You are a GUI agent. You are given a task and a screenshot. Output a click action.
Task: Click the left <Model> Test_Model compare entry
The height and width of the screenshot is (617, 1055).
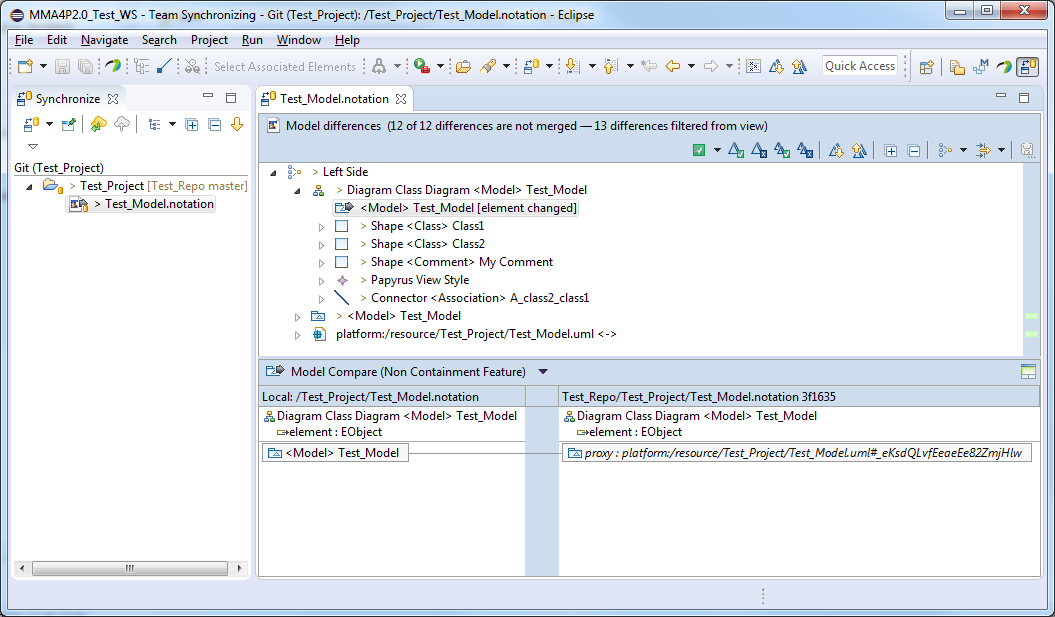(335, 453)
